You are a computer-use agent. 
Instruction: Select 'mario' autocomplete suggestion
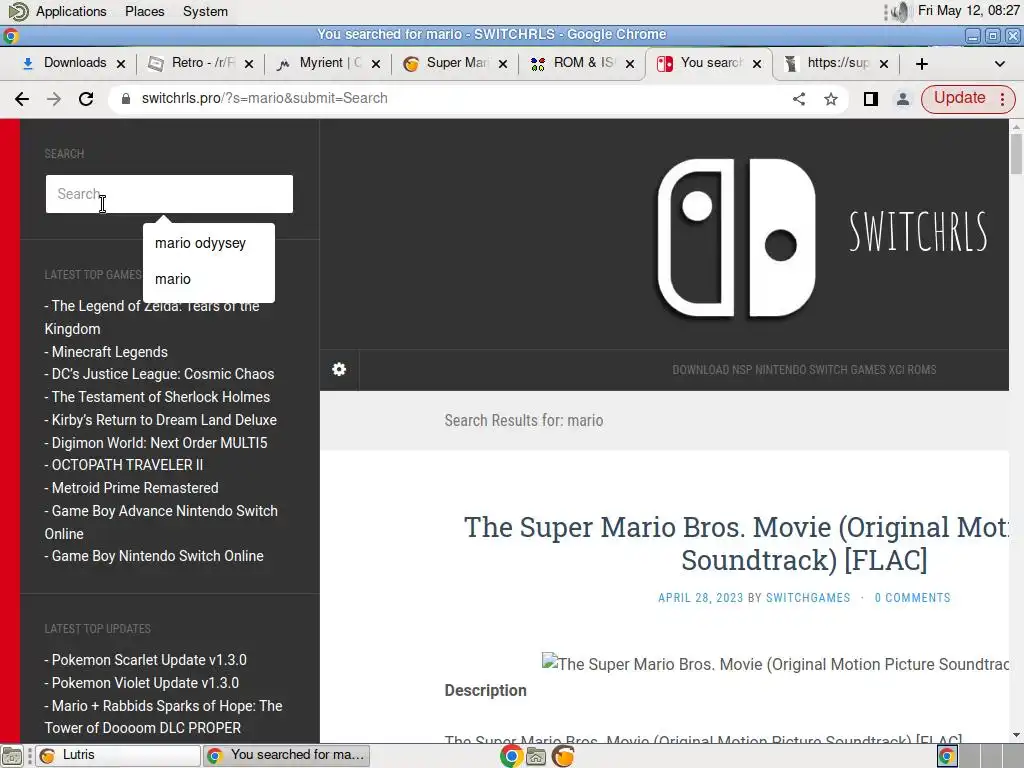(208, 279)
